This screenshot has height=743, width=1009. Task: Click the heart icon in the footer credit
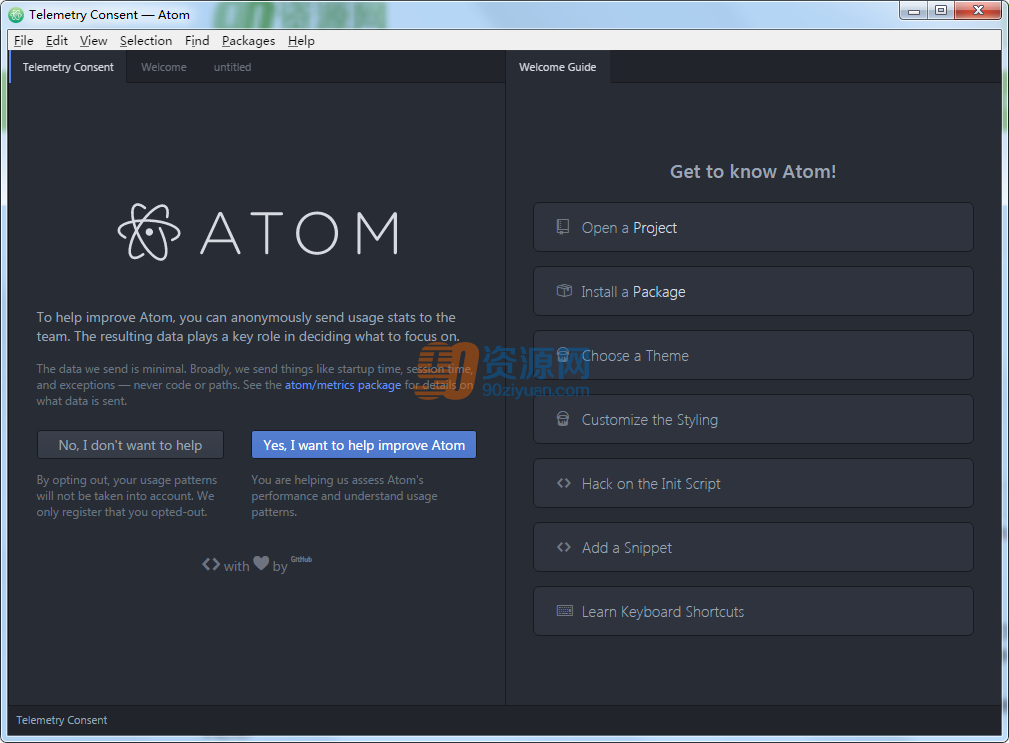[x=261, y=564]
